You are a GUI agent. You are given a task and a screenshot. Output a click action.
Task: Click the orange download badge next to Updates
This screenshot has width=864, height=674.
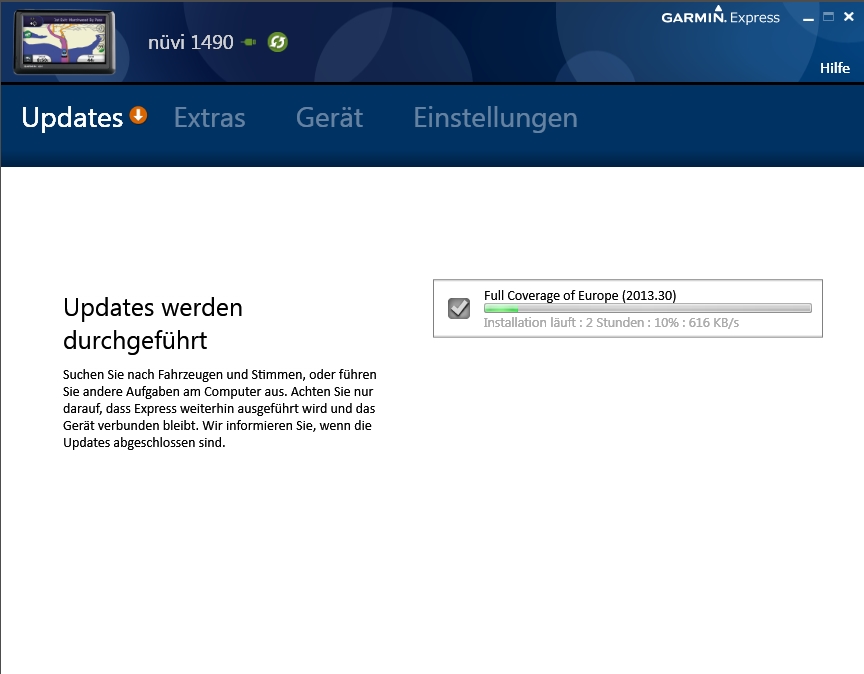tap(138, 116)
